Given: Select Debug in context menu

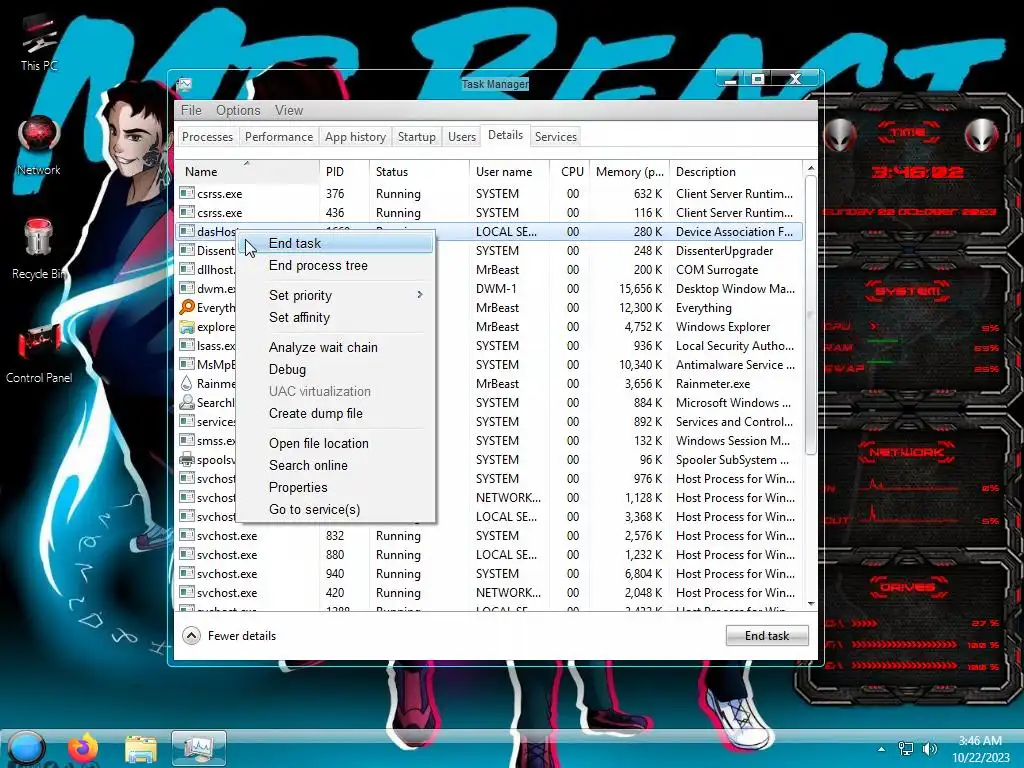Looking at the screenshot, I should (x=335, y=370).
